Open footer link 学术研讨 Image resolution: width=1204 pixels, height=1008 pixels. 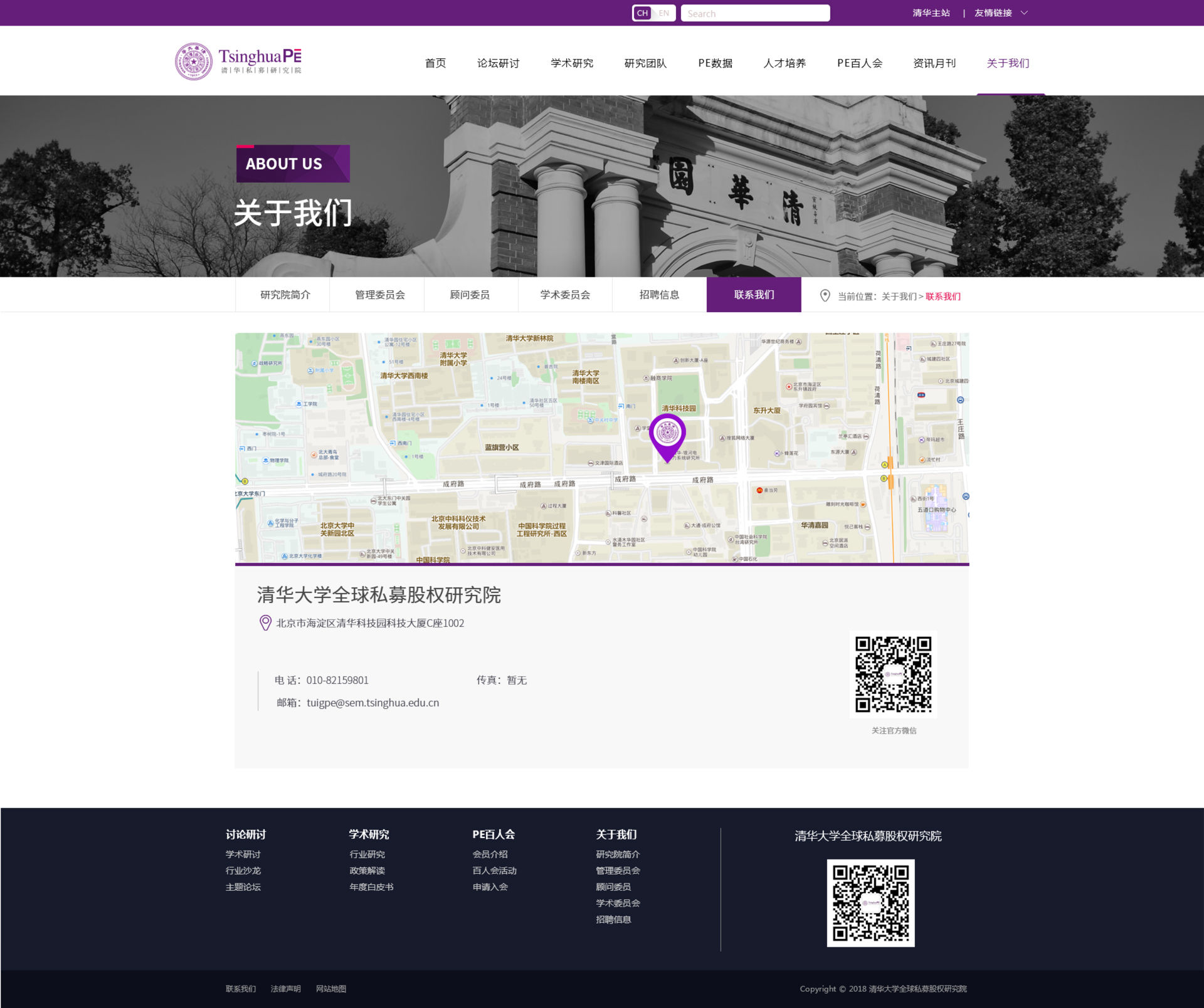[243, 854]
